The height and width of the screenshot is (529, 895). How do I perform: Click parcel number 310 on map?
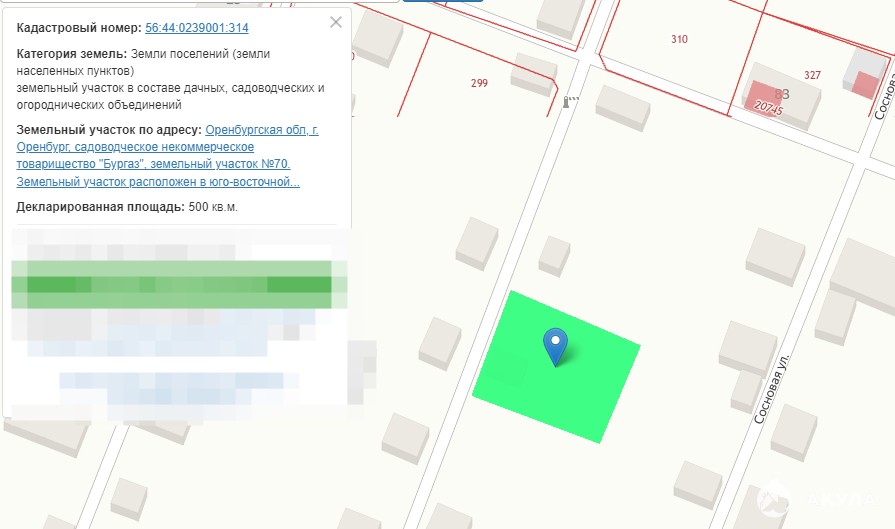tap(679, 40)
